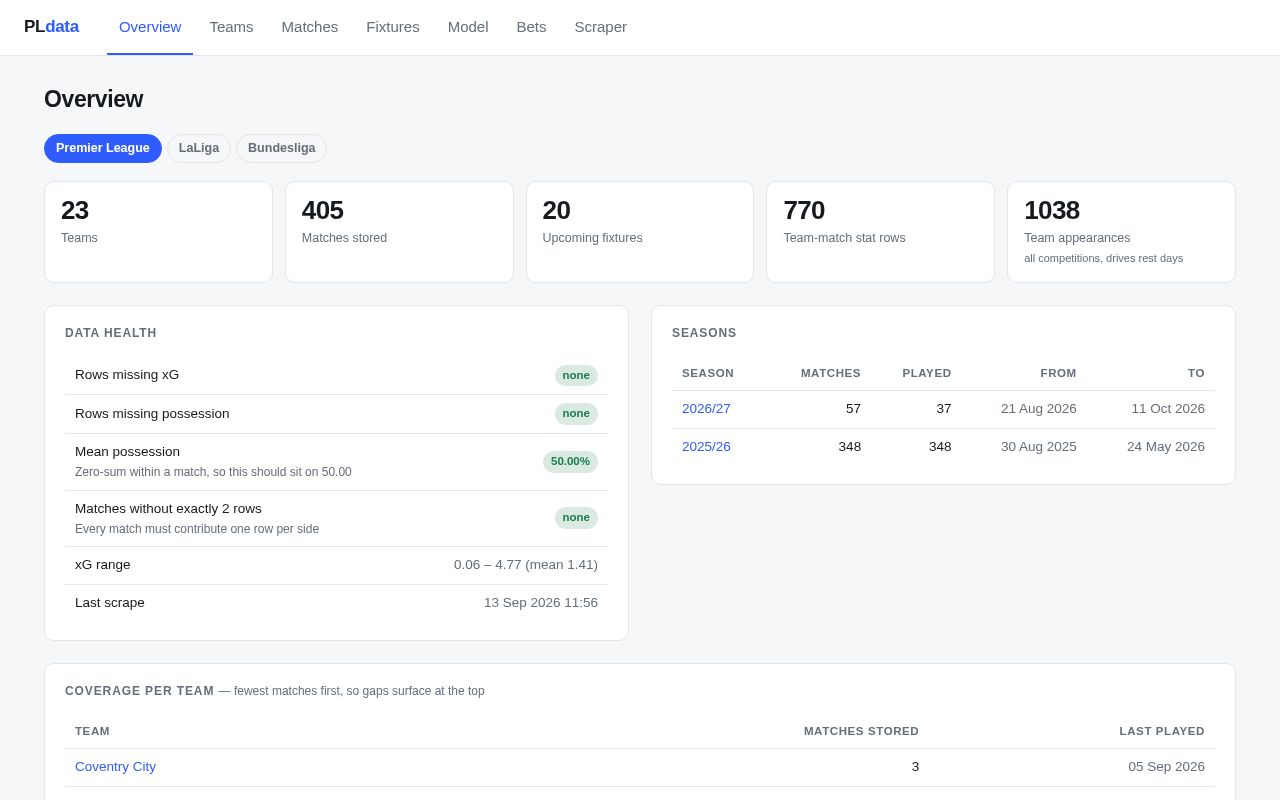This screenshot has height=800, width=1280.
Task: Open the Teams tab
Action: point(231,27)
